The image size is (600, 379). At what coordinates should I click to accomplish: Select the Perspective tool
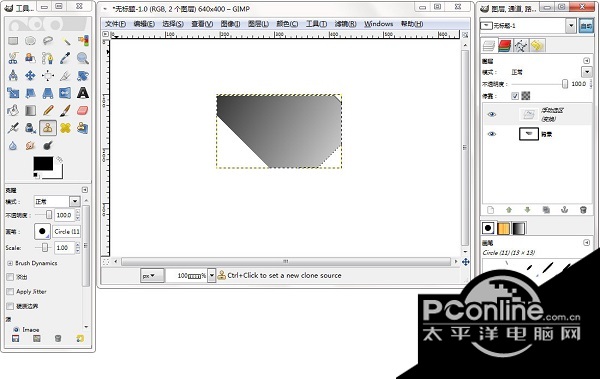coord(48,93)
